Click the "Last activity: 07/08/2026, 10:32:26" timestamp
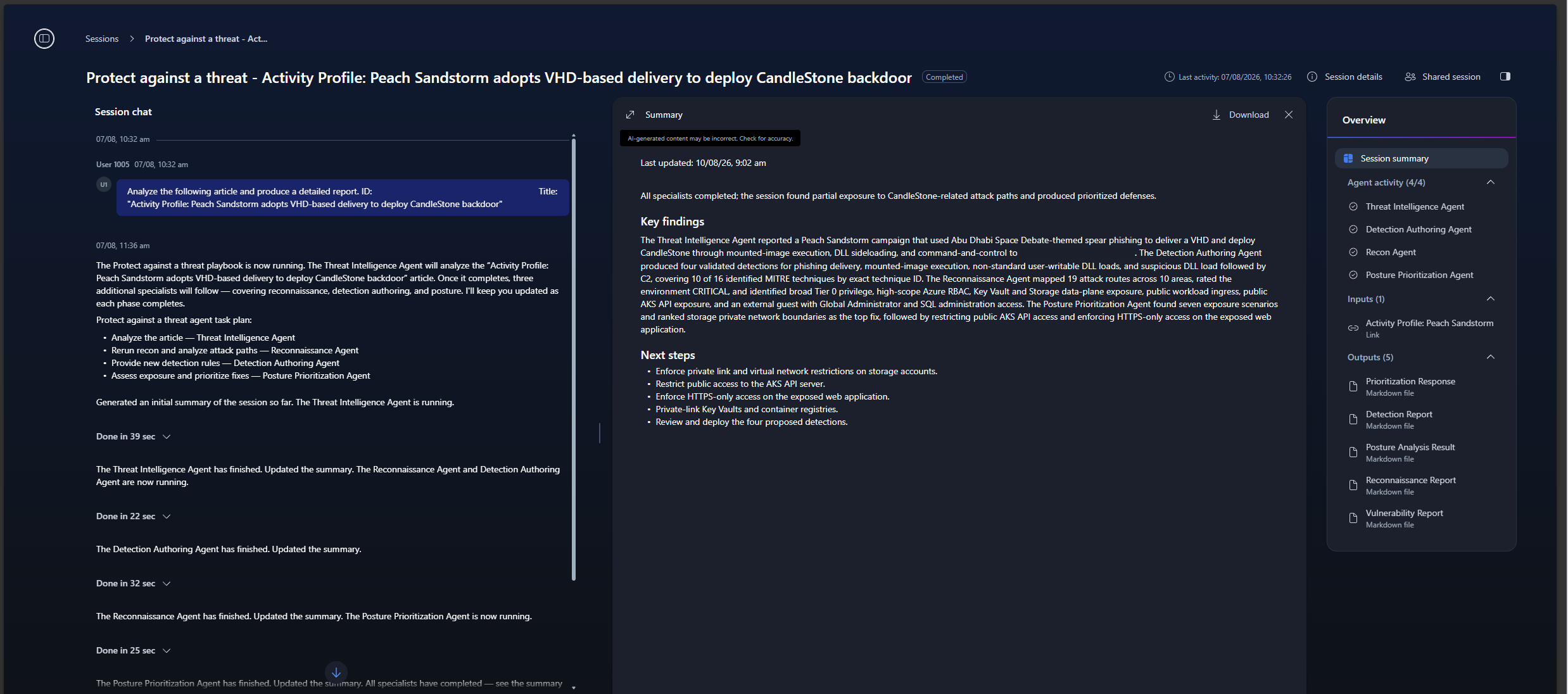 pos(1235,77)
